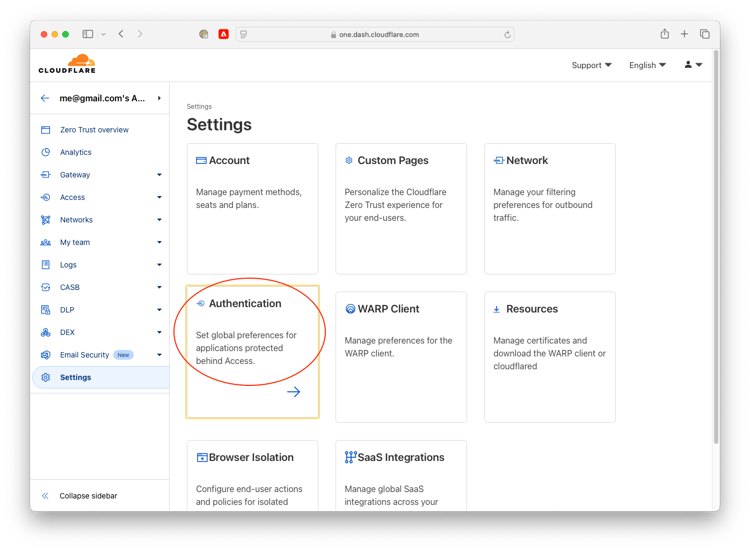Click the Settings gear icon in sidebar
The width and height of the screenshot is (750, 551).
[x=45, y=377]
